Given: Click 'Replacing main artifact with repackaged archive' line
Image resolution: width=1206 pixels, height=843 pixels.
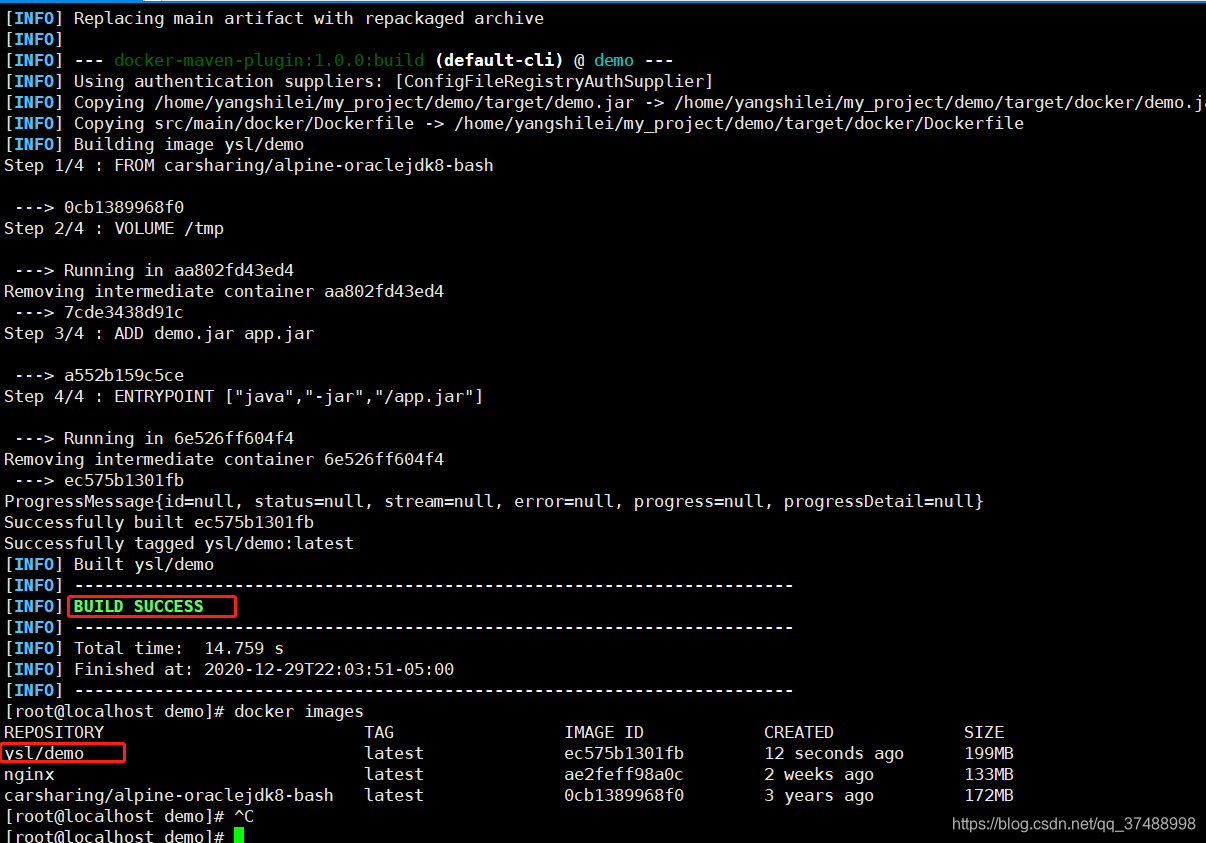Looking at the screenshot, I should click(x=274, y=18).
